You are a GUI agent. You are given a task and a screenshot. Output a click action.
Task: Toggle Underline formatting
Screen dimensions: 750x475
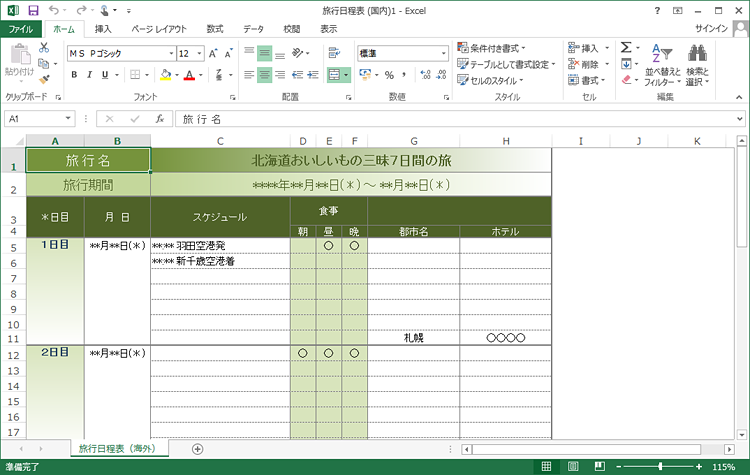105,75
